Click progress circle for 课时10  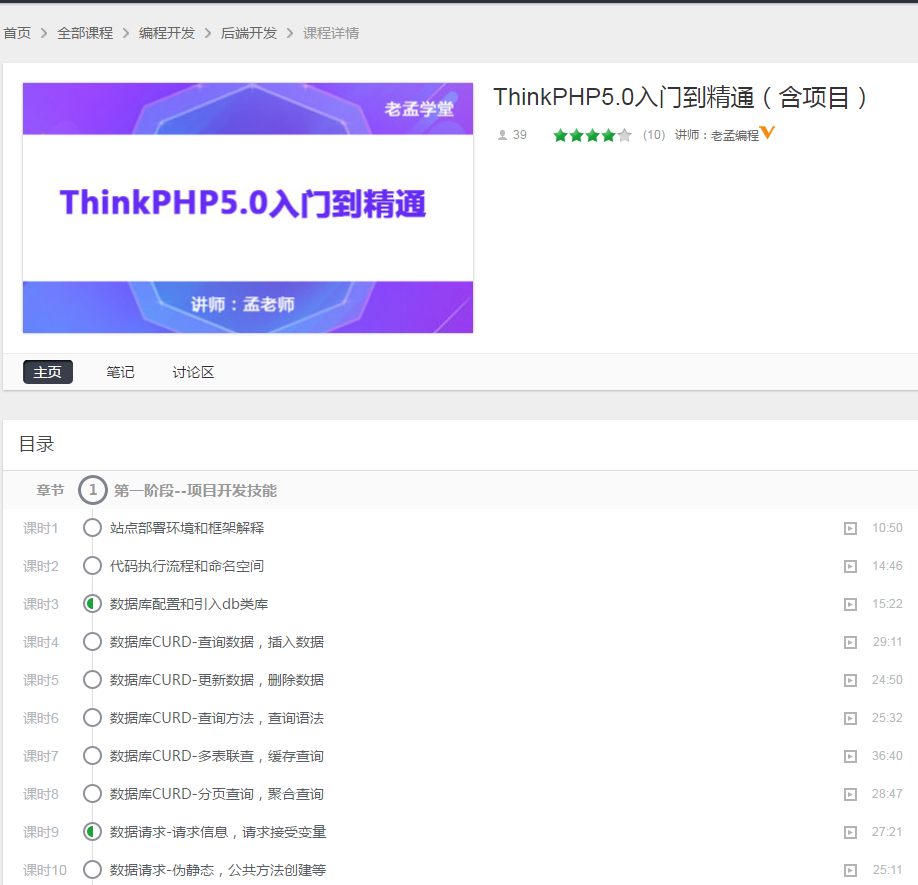[92, 870]
